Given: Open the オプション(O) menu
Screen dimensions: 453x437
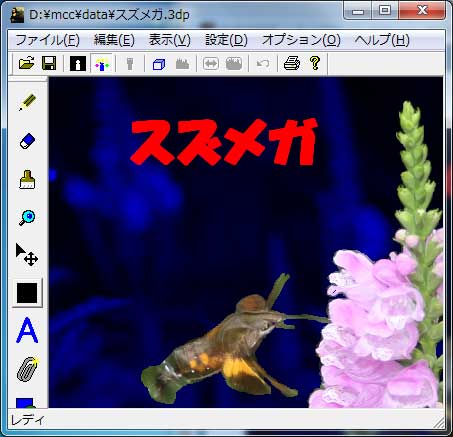Looking at the screenshot, I should pos(301,40).
